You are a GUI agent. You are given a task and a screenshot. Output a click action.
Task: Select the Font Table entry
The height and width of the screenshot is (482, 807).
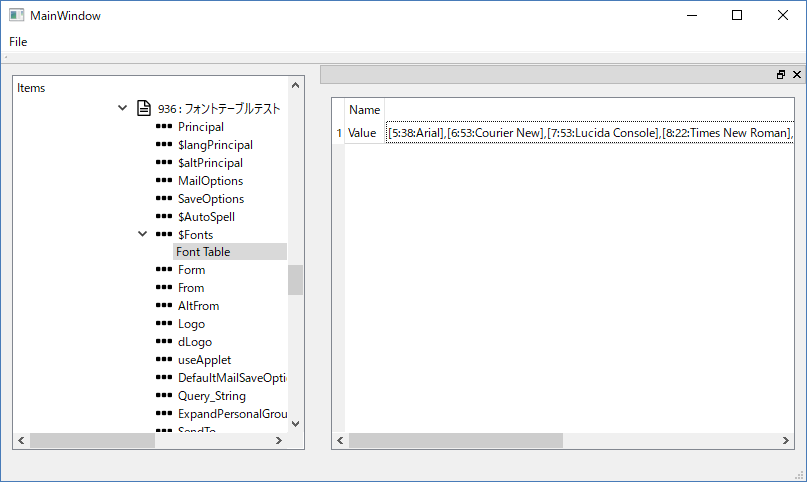coord(230,252)
